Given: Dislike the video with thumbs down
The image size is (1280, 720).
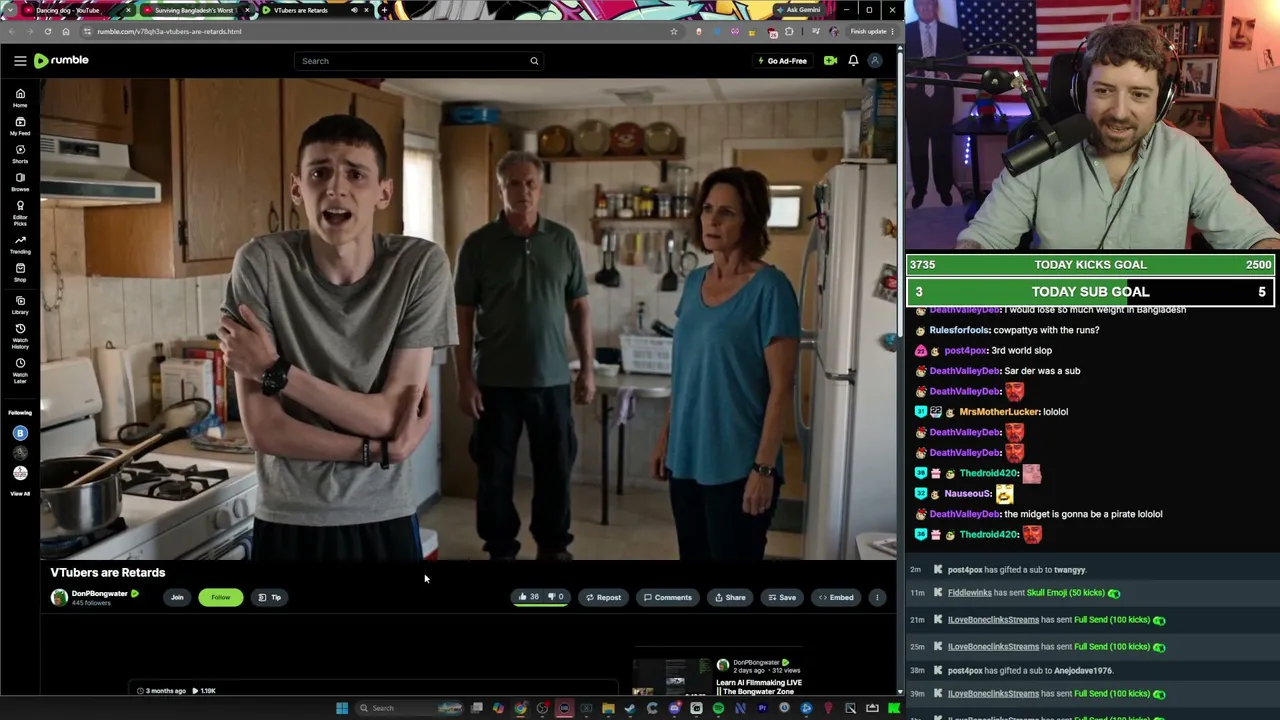Looking at the screenshot, I should (556, 597).
